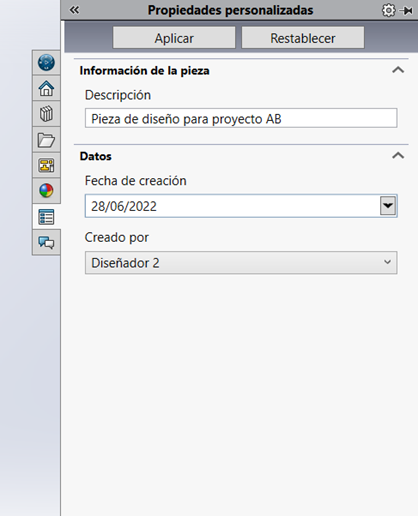Image resolution: width=418 pixels, height=516 pixels.
Task: Open the View Palette tab
Action: pyautogui.click(x=46, y=165)
